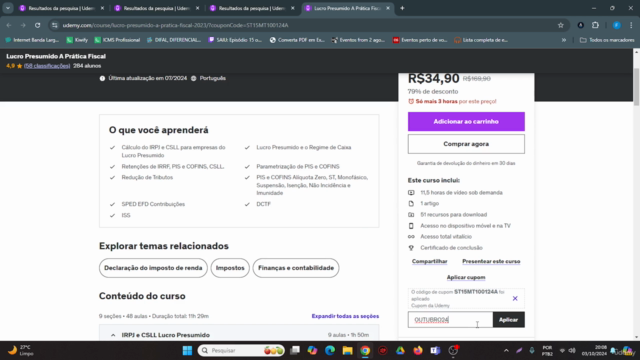Click the taskbar Pesquisar search box
Image resolution: width=640 pixels, height=360 pixels.
(241, 350)
